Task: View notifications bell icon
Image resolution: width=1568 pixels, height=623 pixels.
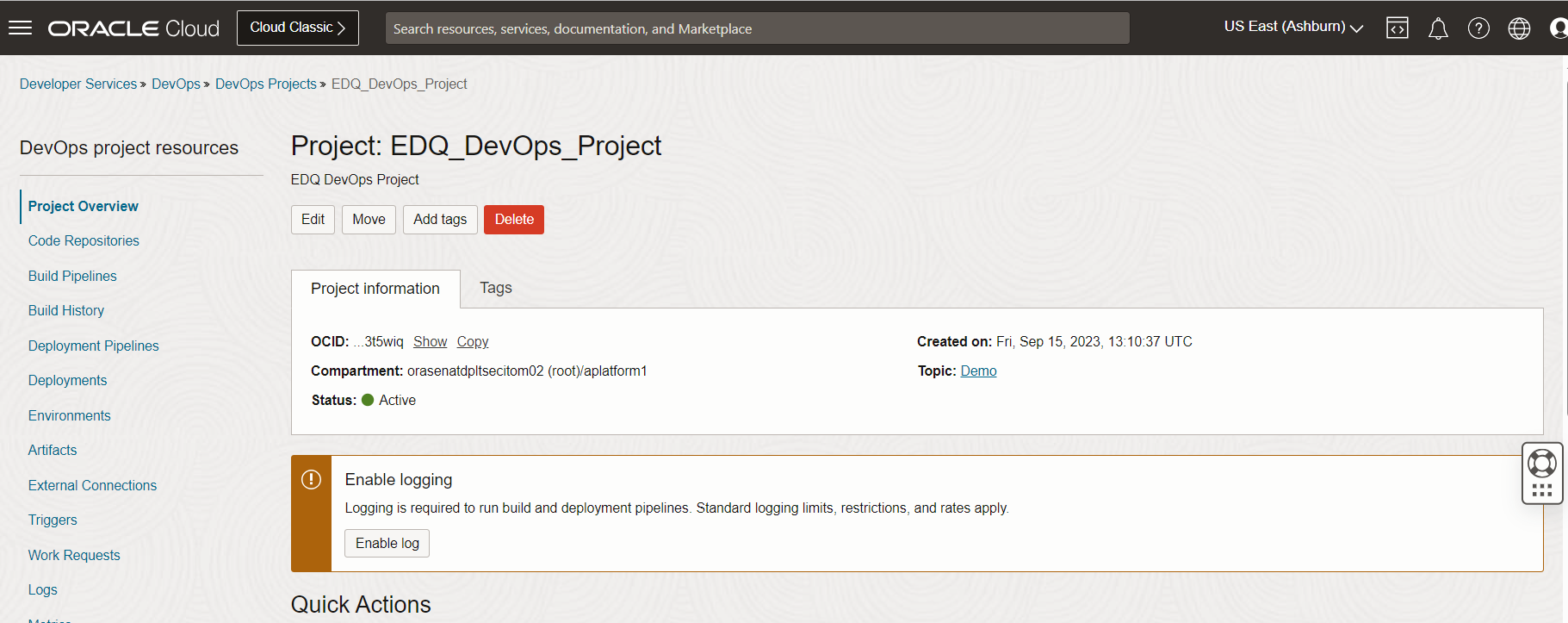Action: coord(1438,28)
